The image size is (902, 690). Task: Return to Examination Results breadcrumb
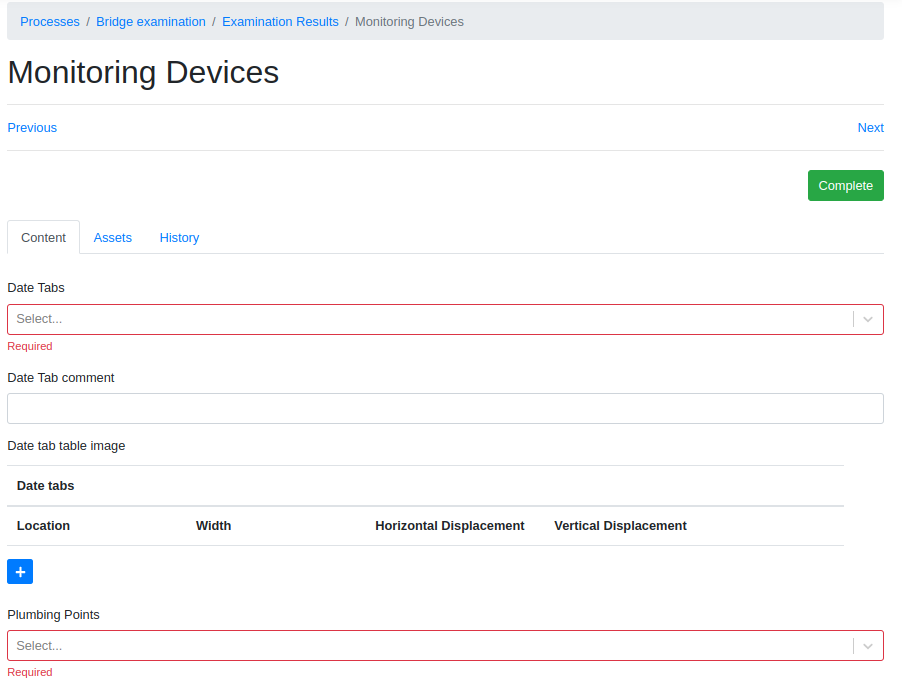[x=280, y=22]
